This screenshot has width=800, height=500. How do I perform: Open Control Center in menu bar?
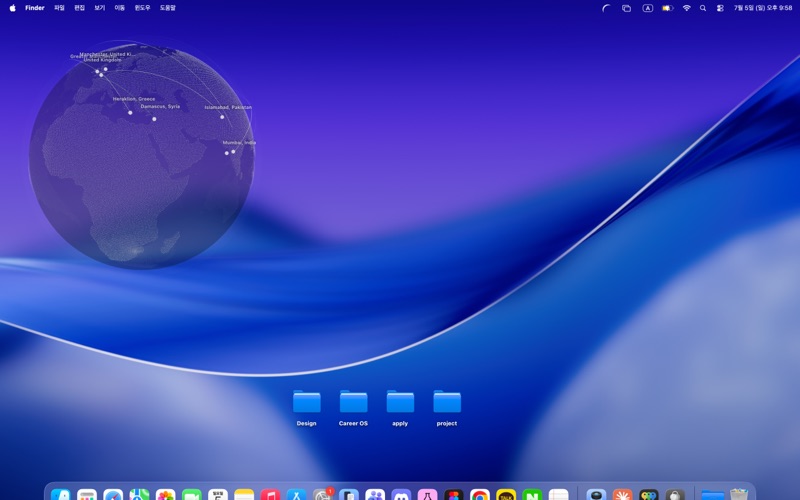[x=720, y=8]
